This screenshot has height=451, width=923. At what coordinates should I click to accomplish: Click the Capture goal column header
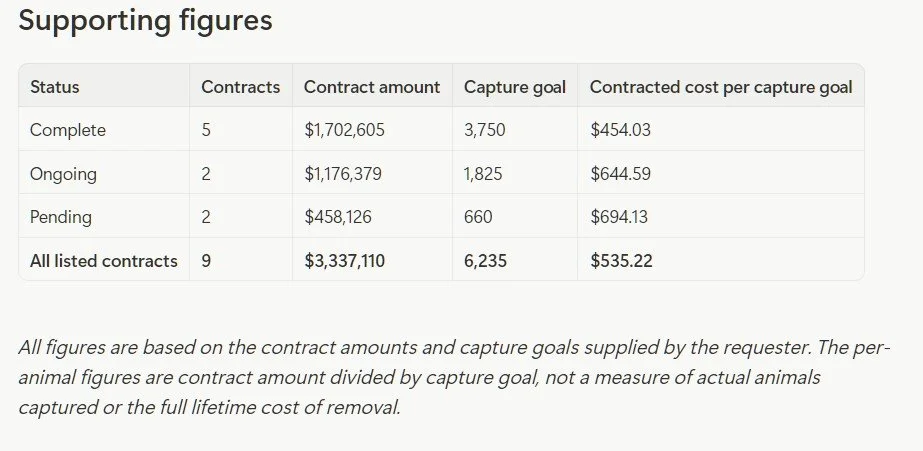coord(515,87)
